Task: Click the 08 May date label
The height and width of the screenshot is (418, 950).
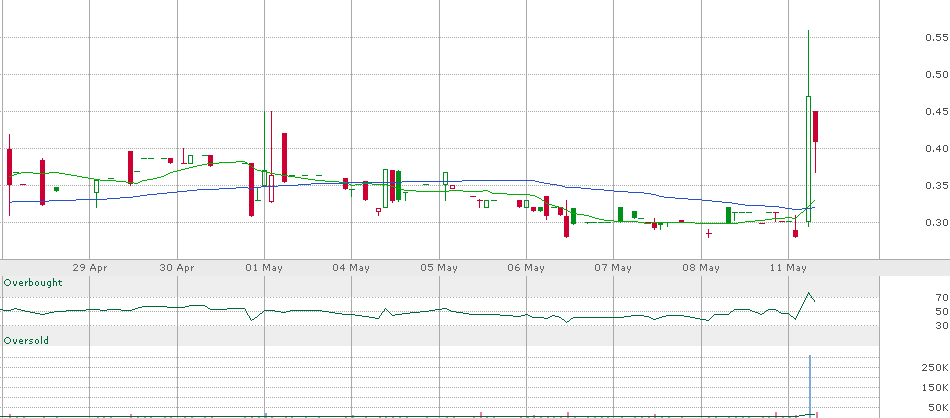Action: pos(701,267)
